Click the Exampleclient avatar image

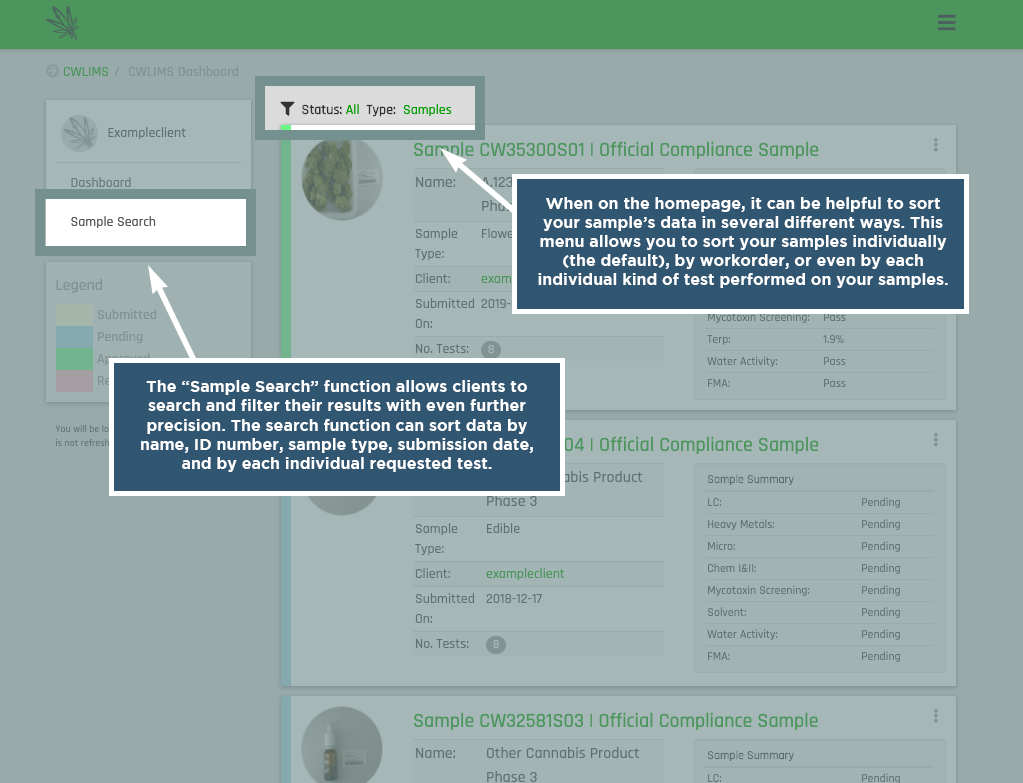click(x=80, y=133)
